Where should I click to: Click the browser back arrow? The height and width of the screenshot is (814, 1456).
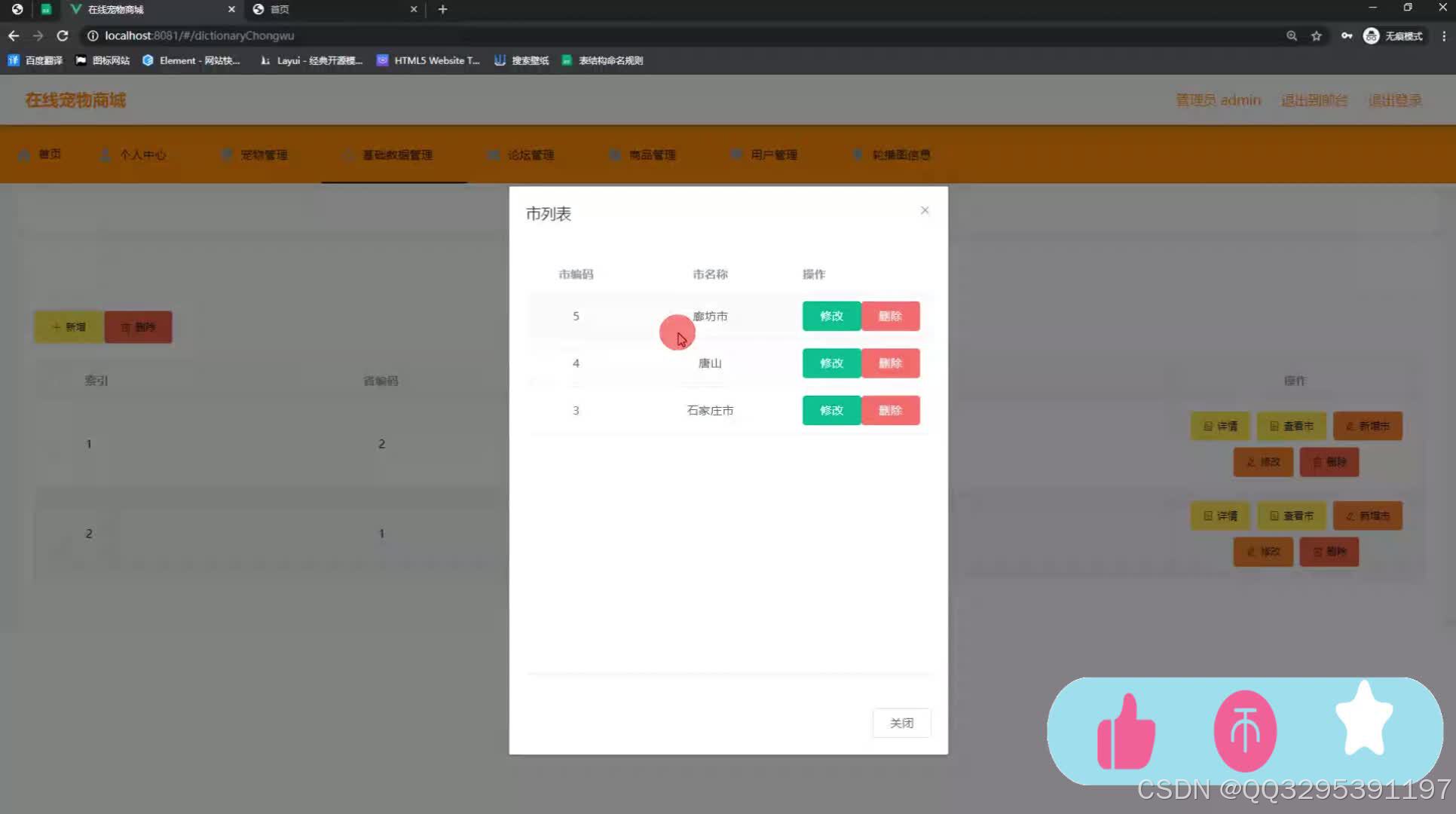coord(14,35)
